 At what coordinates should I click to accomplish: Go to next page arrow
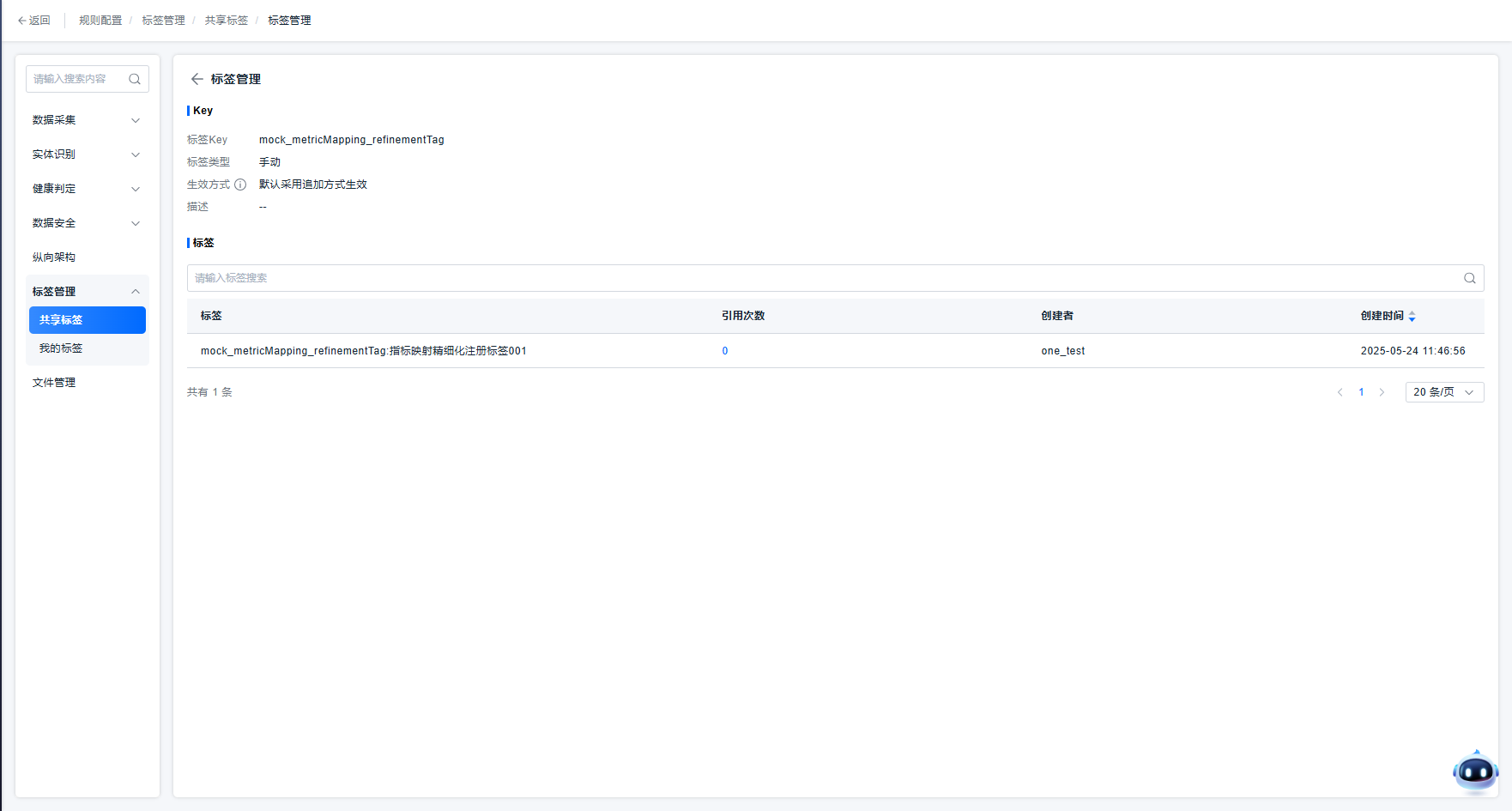(x=1382, y=392)
